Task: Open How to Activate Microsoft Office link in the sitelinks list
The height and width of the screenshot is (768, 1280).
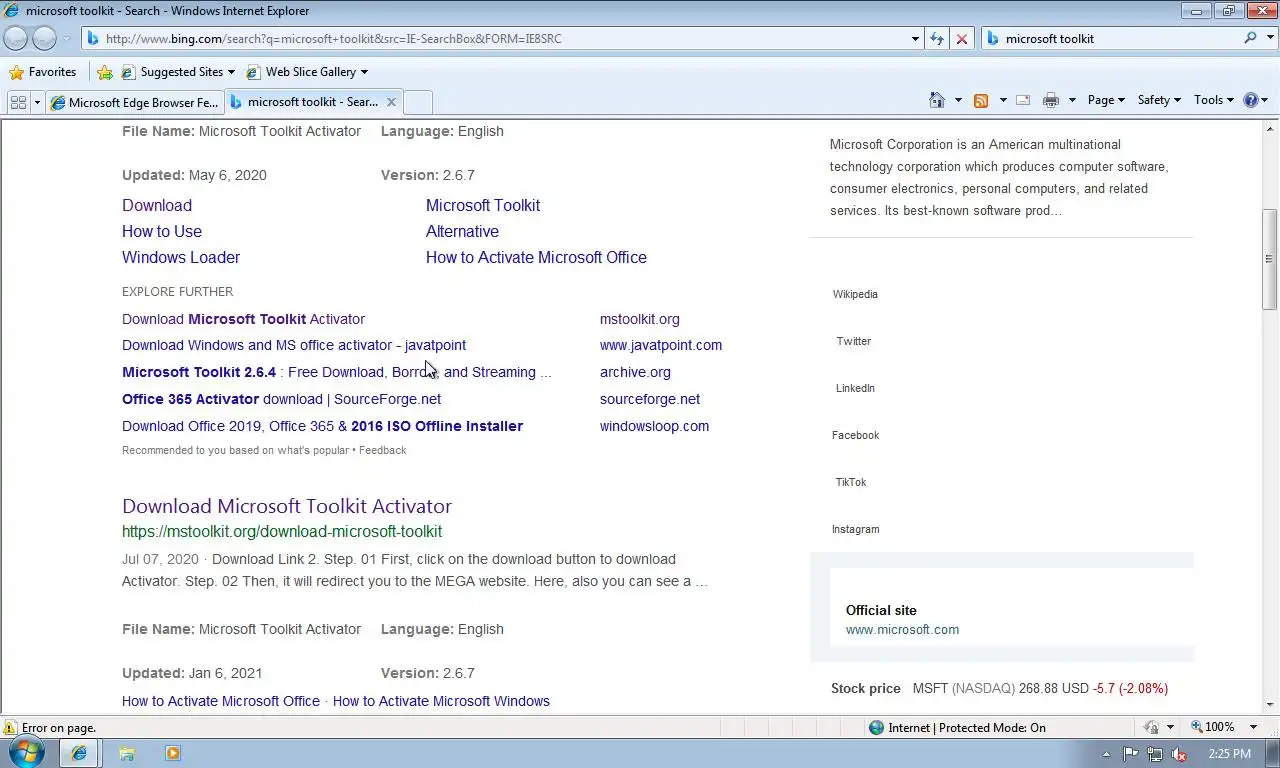Action: 536,257
